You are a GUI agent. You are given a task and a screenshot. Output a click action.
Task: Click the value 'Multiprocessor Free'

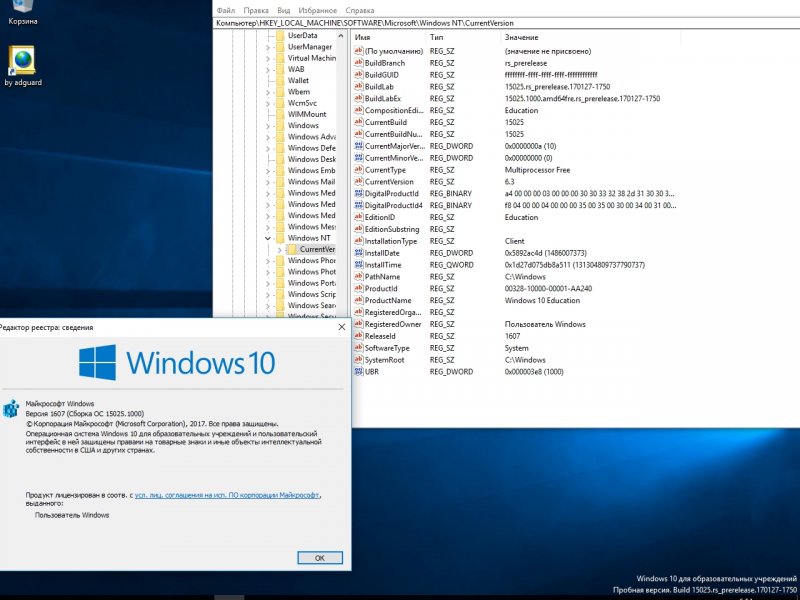(x=537, y=170)
